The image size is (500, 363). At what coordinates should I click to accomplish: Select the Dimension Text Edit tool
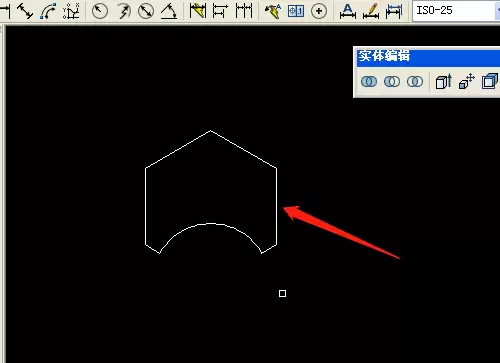(371, 11)
